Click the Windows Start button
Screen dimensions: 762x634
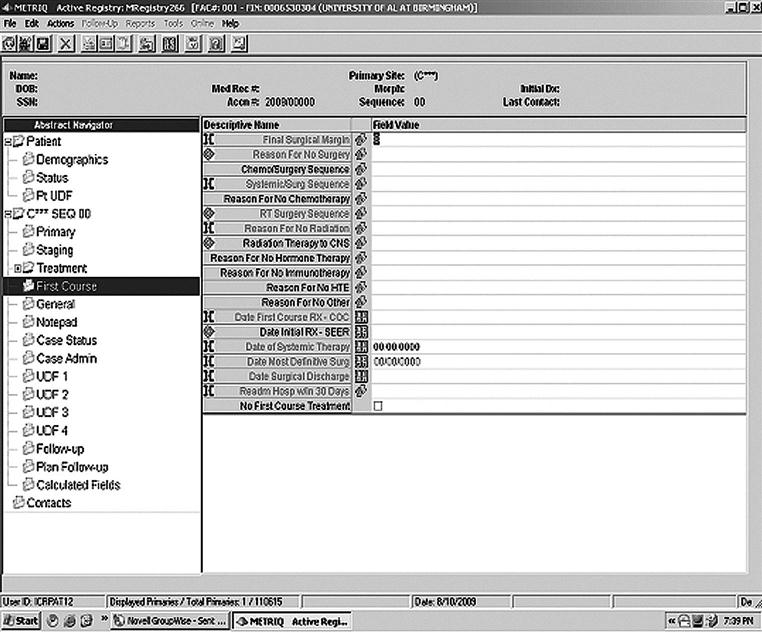coord(21,621)
